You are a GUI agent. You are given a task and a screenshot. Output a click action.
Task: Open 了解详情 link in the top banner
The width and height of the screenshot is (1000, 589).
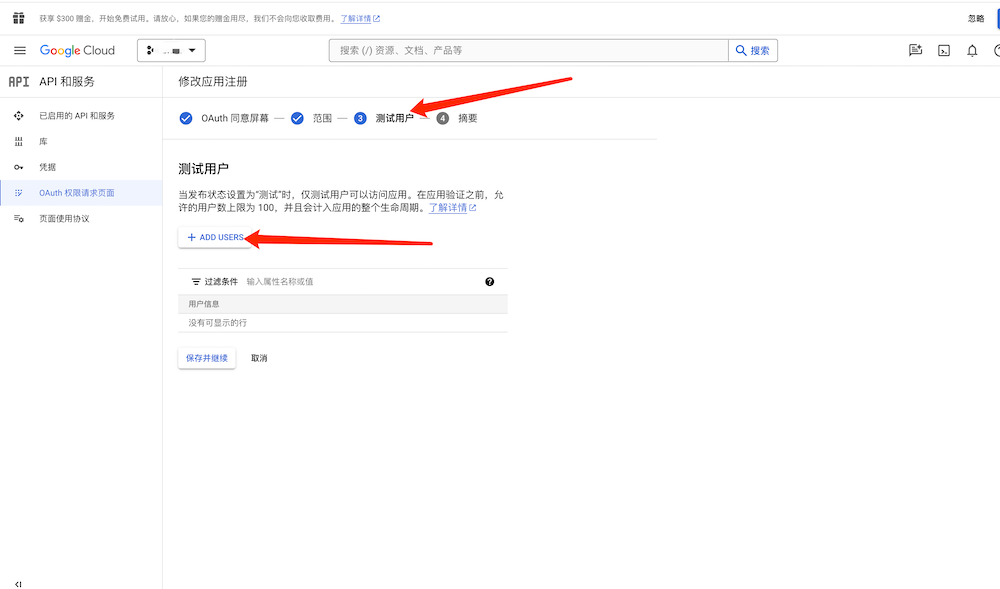(x=359, y=19)
